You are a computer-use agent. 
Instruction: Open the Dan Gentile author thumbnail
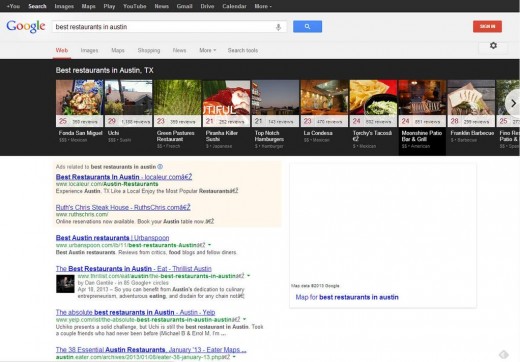pos(65,284)
